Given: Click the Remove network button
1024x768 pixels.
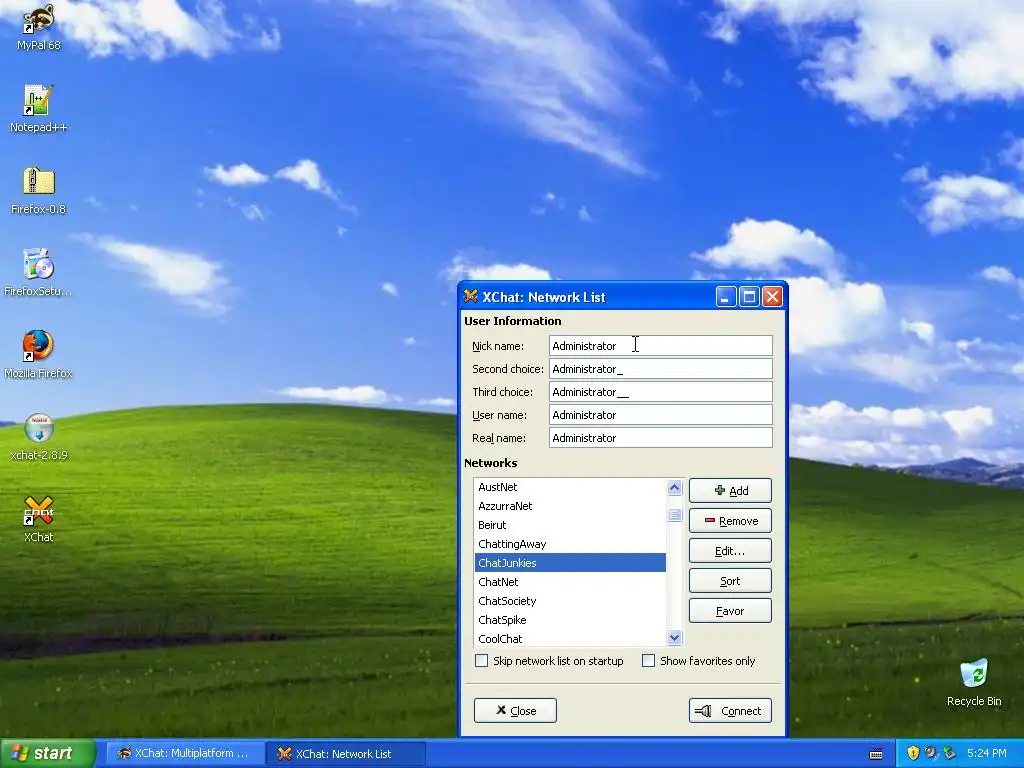Looking at the screenshot, I should 730,520.
